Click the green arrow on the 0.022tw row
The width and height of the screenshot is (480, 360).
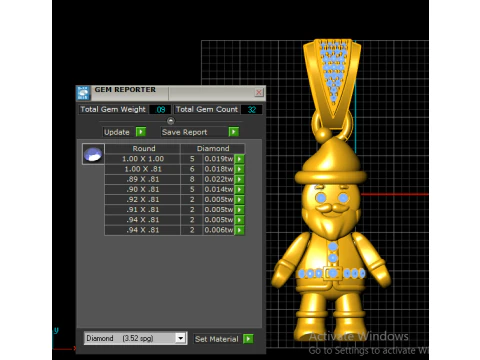pyautogui.click(x=239, y=179)
